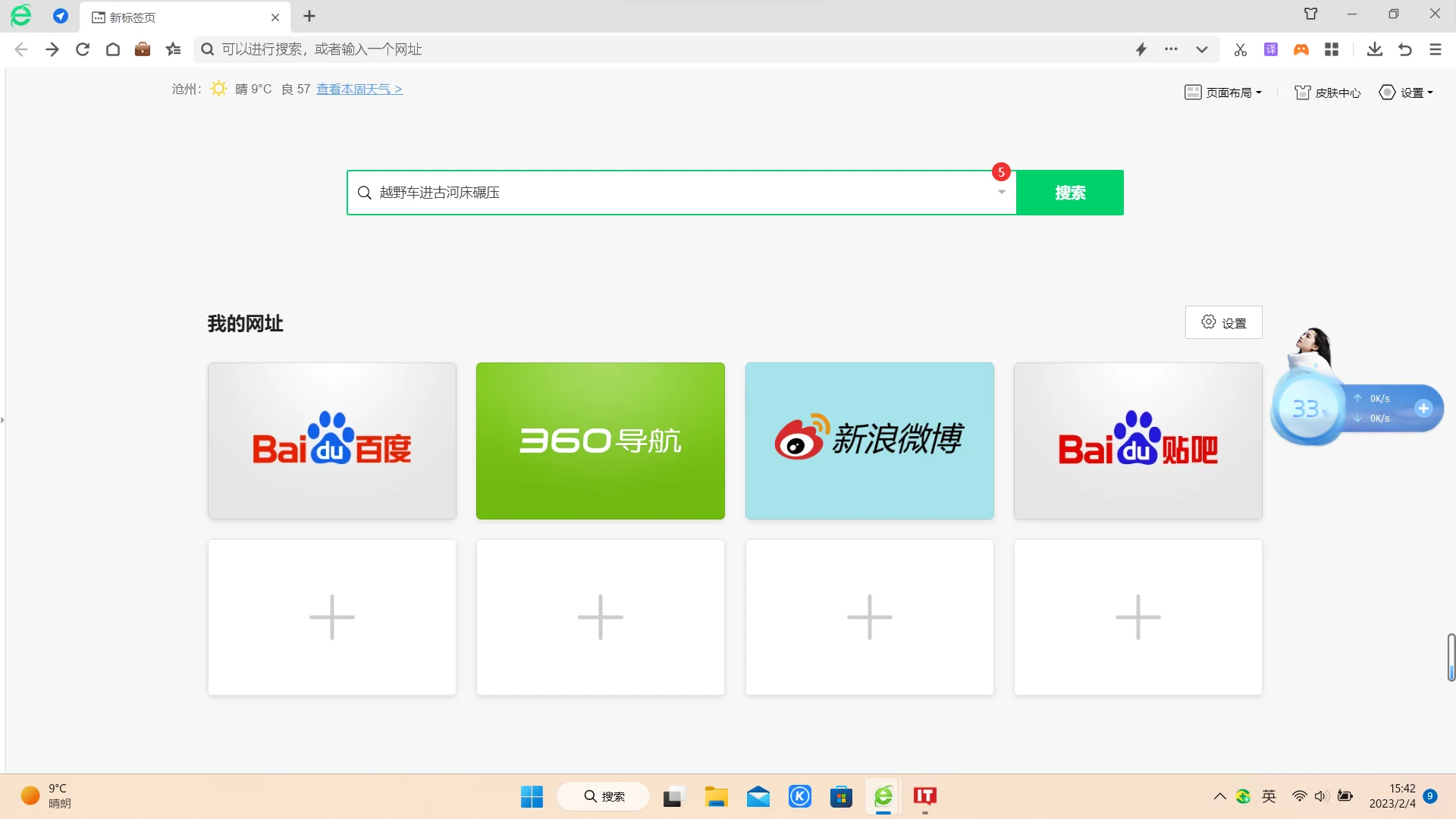This screenshot has width=1456, height=819.
Task: Close the 新标签页 tab
Action: (275, 17)
